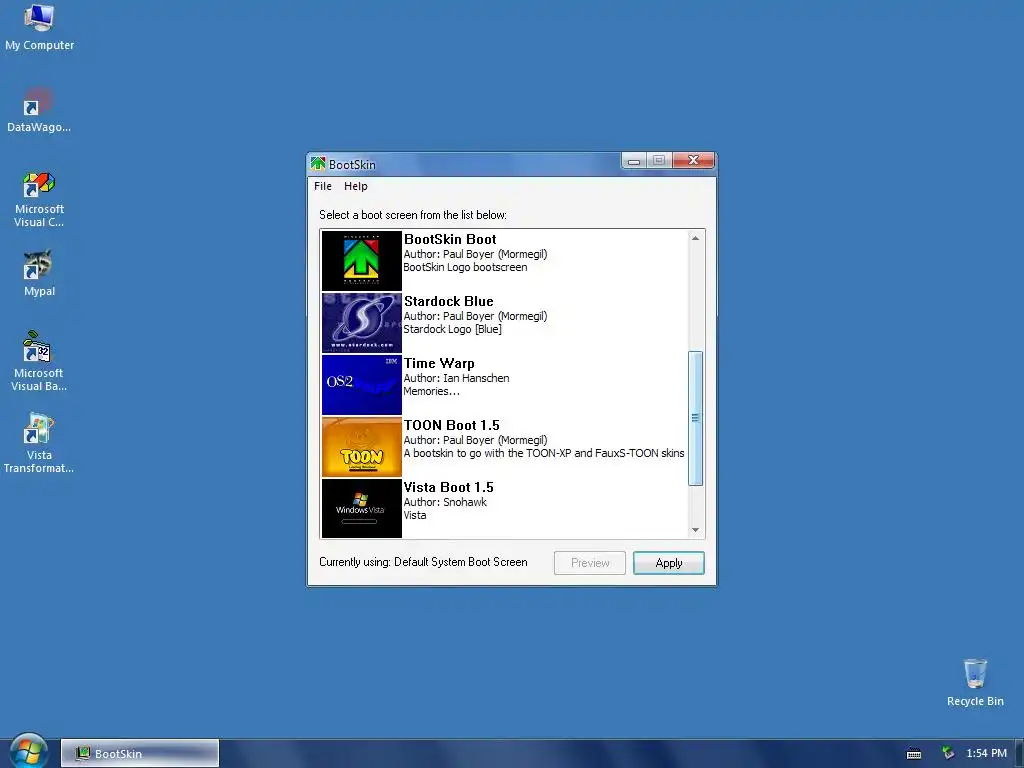The image size is (1024, 768).
Task: Open the My Computer desktop icon
Action: click(39, 27)
